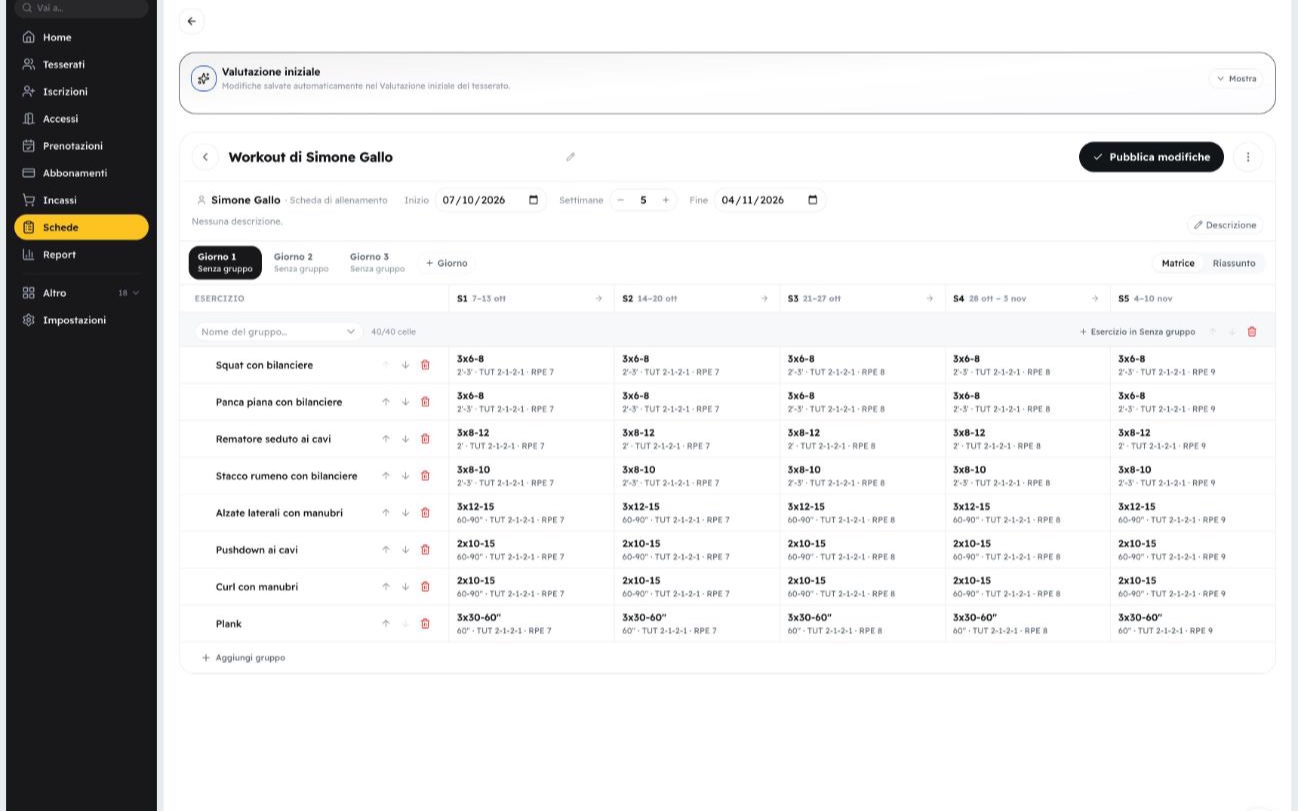Delete the Plank exercise
Screen dimensions: 1298x811
coord(425,624)
